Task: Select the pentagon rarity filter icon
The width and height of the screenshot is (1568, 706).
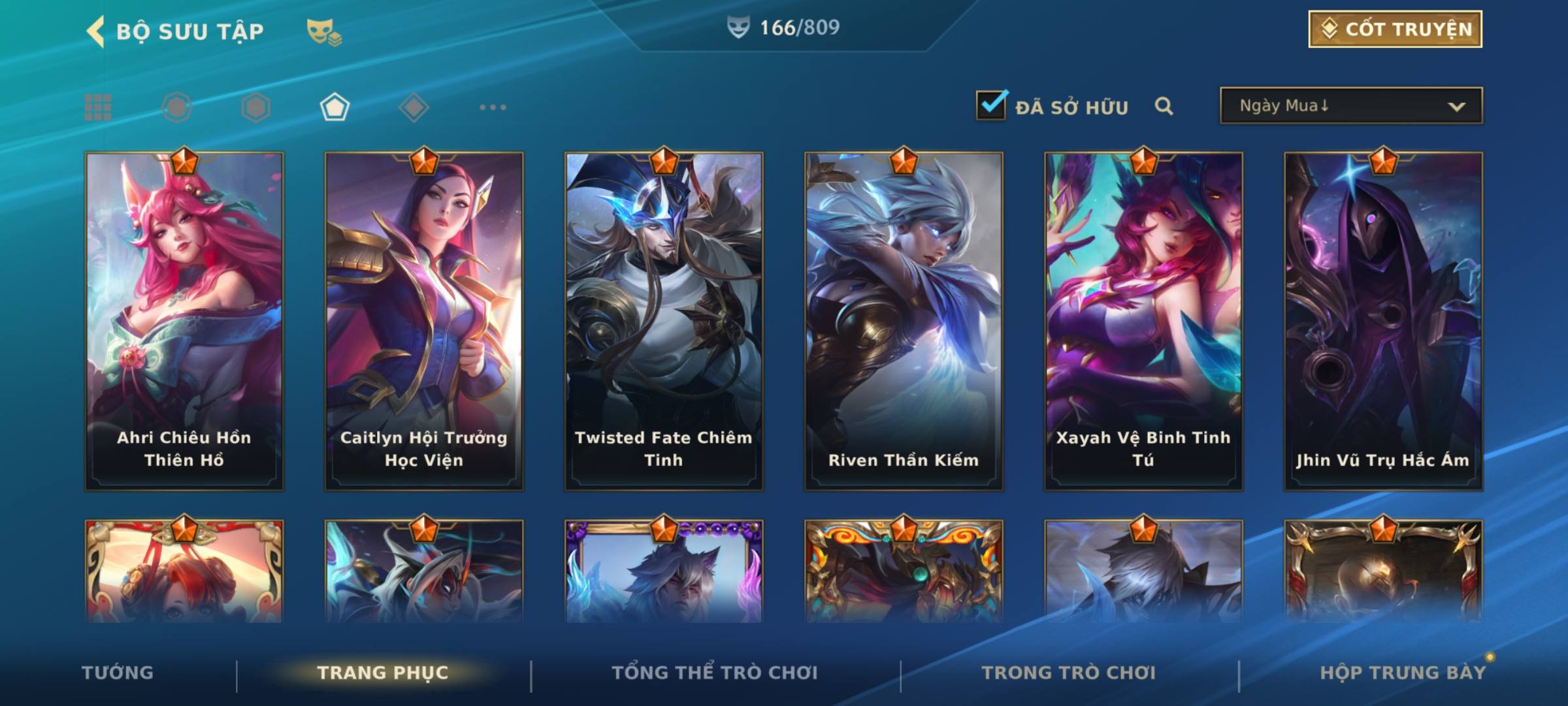Action: (x=335, y=107)
